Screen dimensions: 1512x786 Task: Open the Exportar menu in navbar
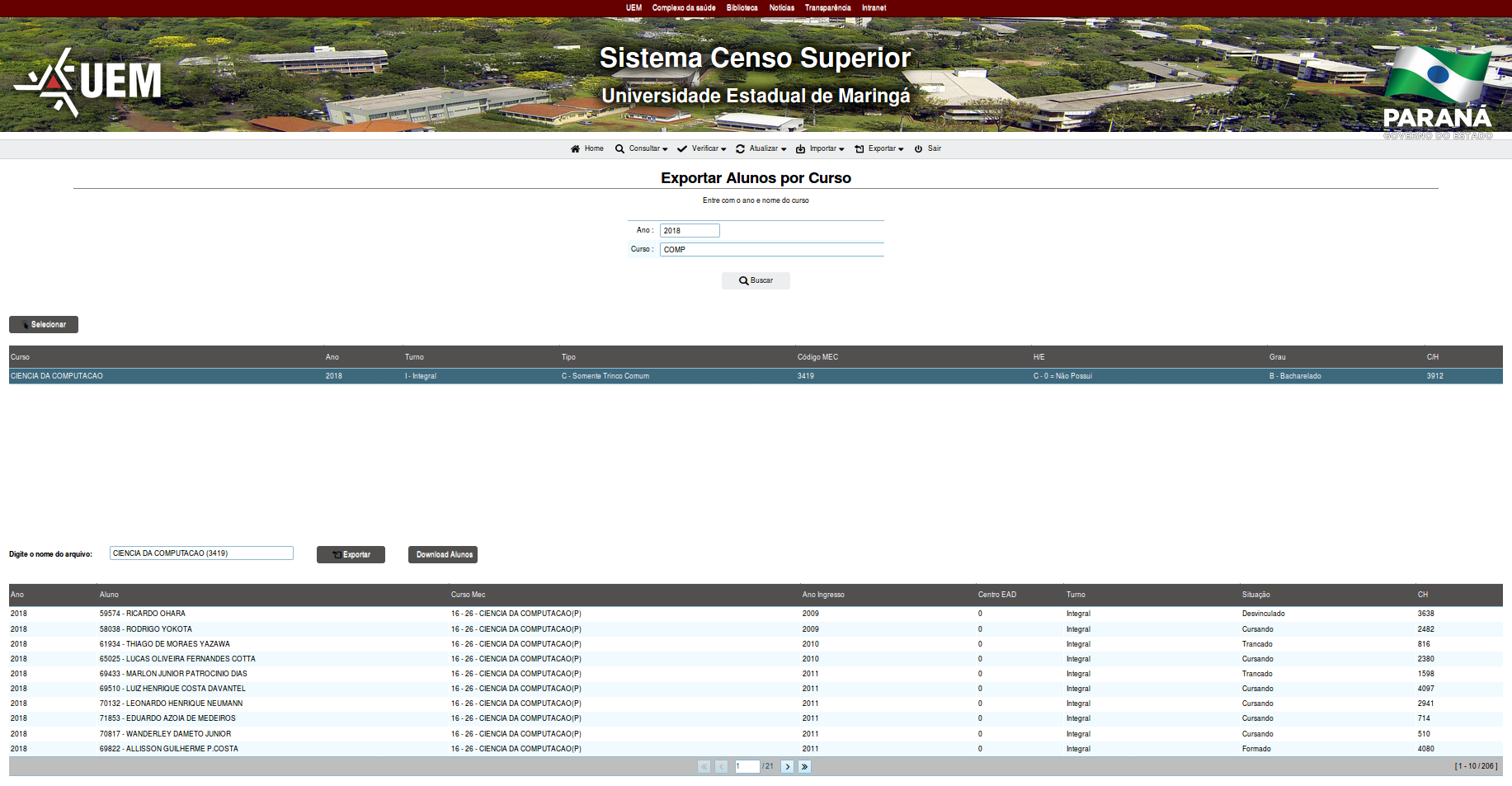point(879,149)
